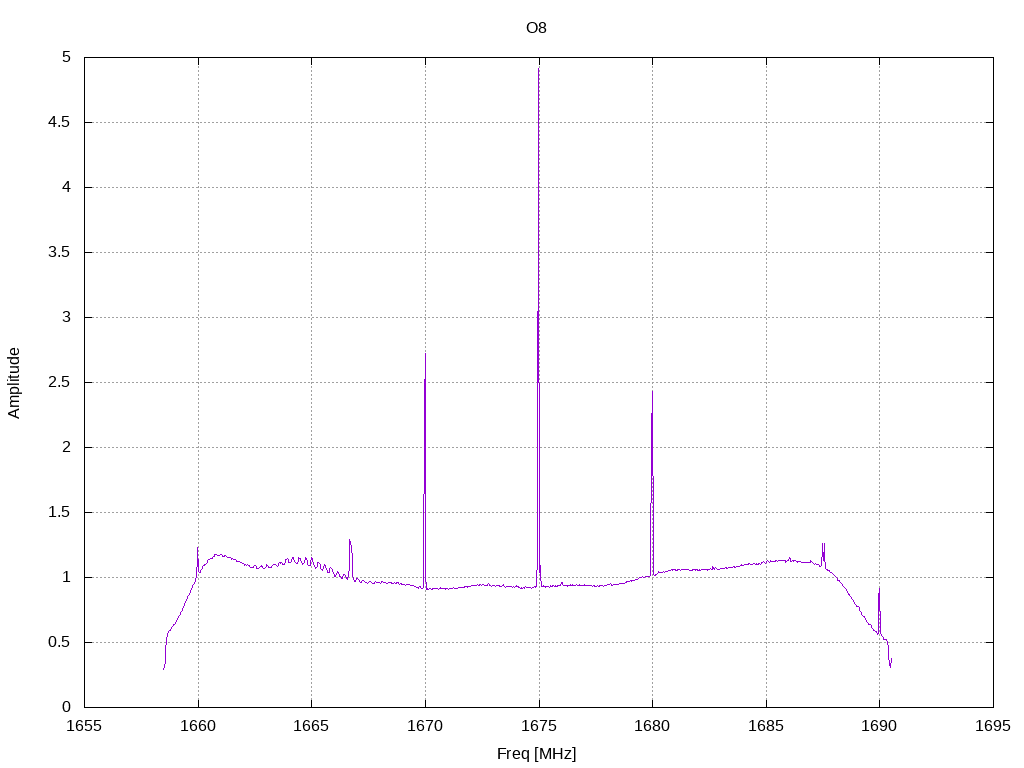Click the 'Amplitude' y-axis label

point(14,383)
